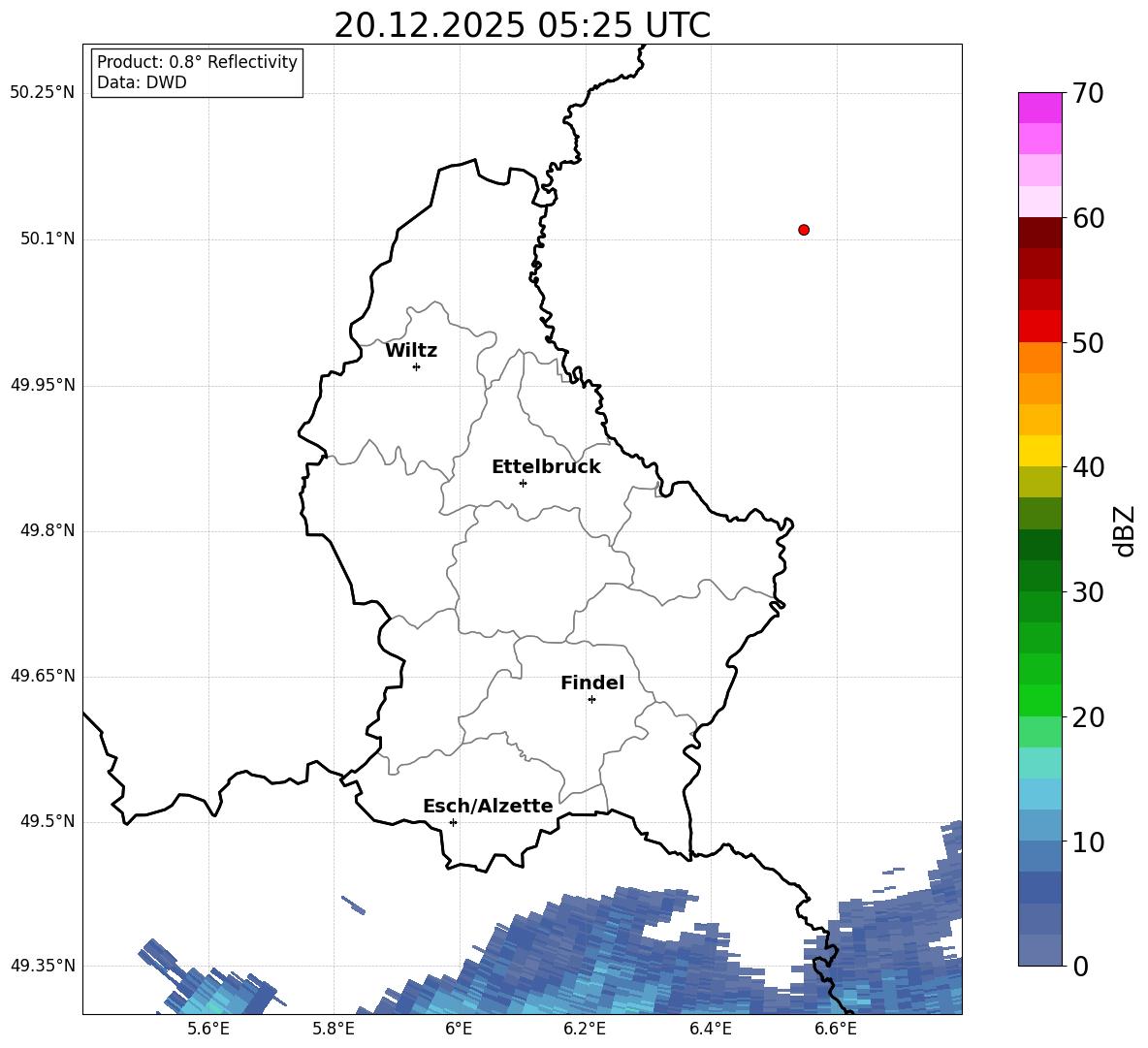Click the turquoise colorbar swatch below 20
Image resolution: width=1148 pixels, height=1048 pixels.
(x=1039, y=763)
